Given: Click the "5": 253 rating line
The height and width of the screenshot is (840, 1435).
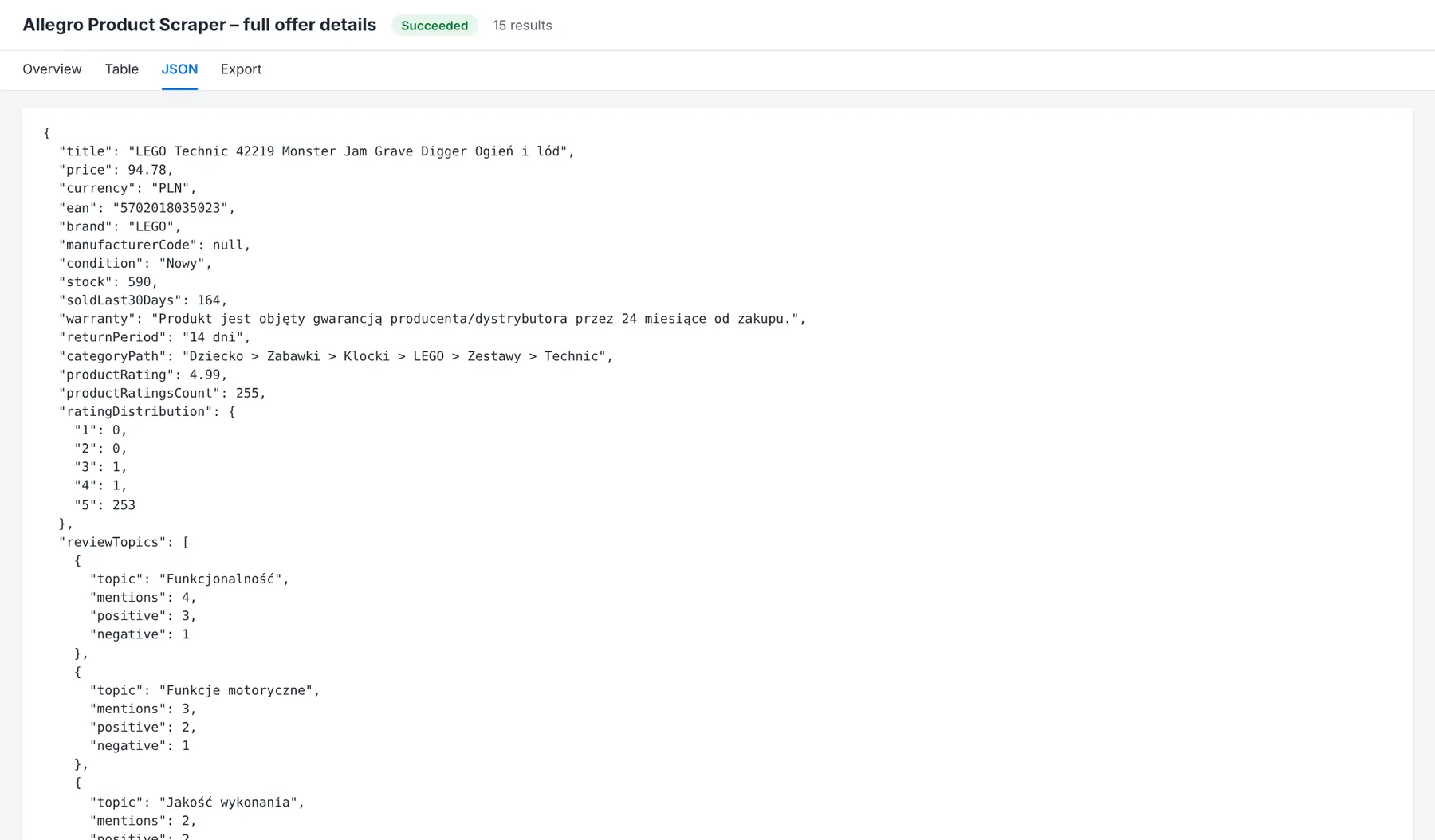Looking at the screenshot, I should [x=104, y=505].
